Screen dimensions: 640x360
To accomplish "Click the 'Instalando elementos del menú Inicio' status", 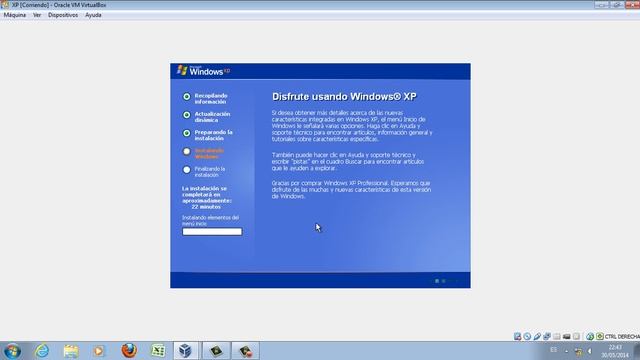I will (211, 220).
